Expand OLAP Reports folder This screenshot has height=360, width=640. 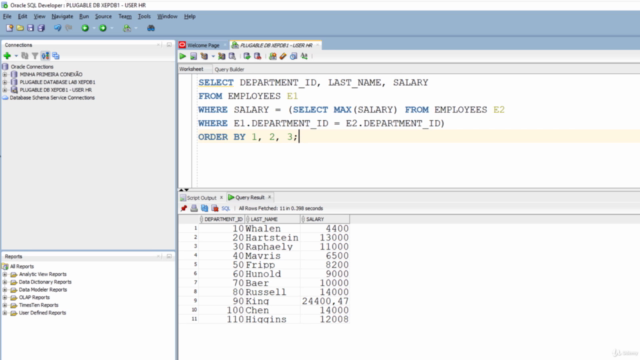click(x=5, y=298)
